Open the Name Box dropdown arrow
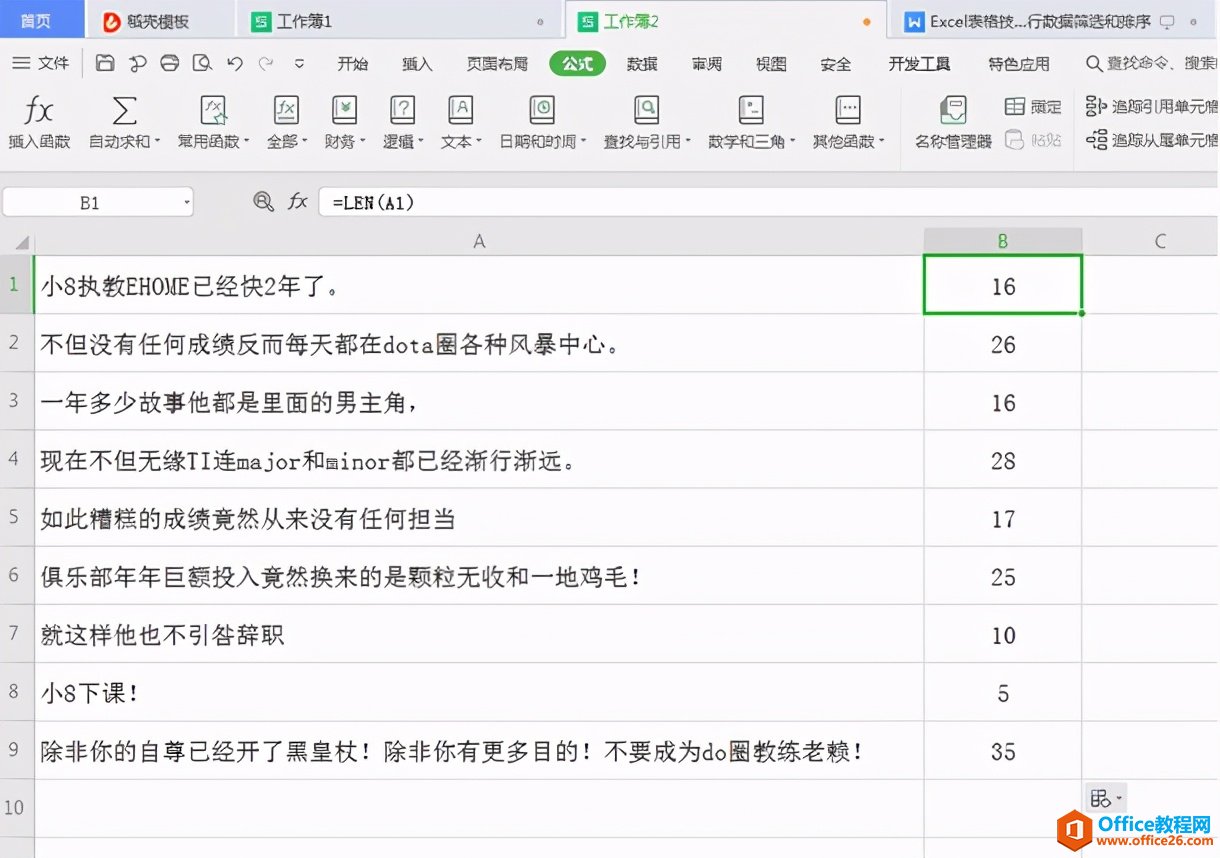The width and height of the screenshot is (1220, 858). coord(186,203)
